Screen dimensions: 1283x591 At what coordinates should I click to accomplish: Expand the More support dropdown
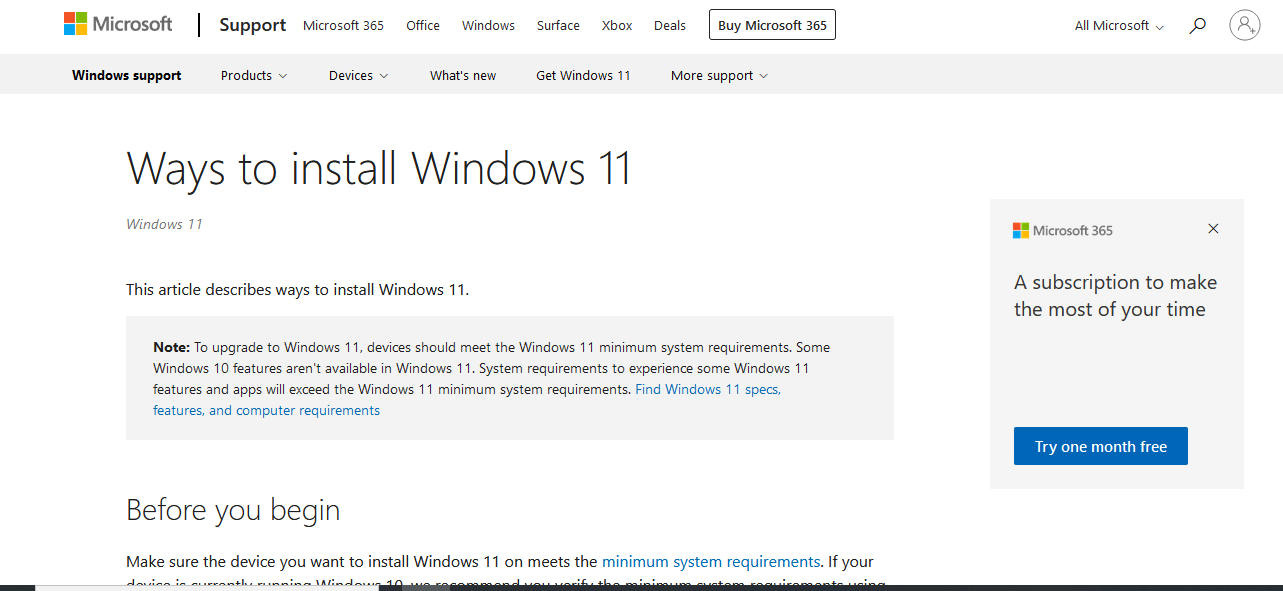pyautogui.click(x=719, y=75)
